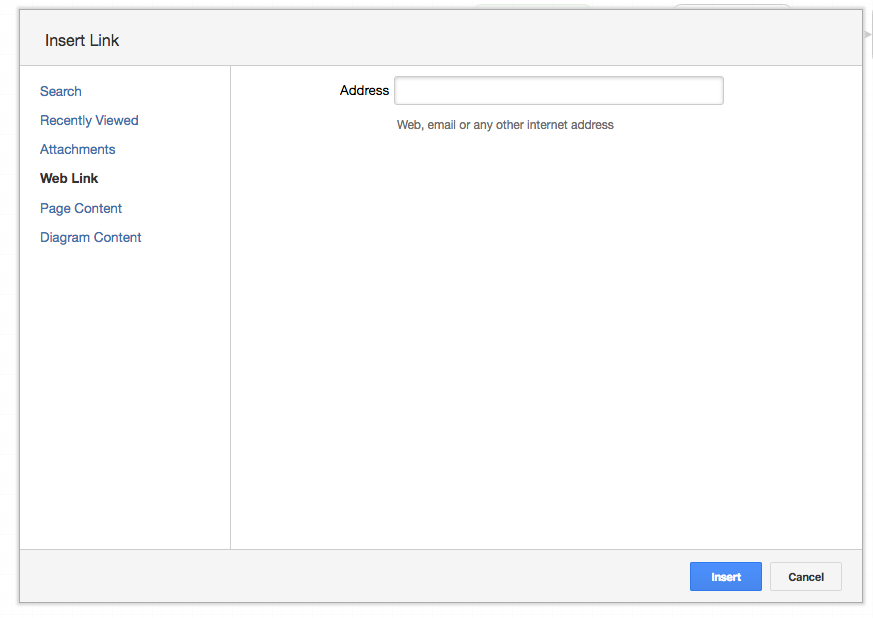Viewport: 873px width, 618px height.
Task: Switch to Recently Viewed links
Action: point(89,120)
